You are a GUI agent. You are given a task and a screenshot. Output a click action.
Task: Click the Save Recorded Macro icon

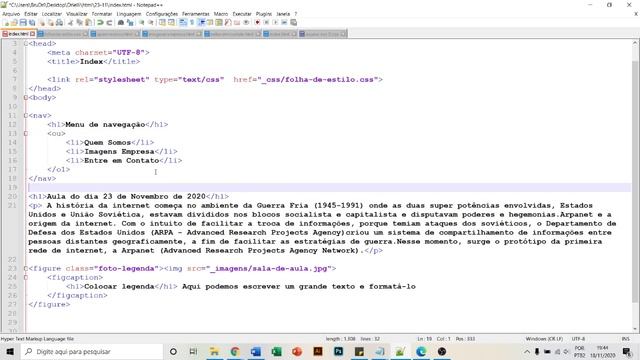pos(293,22)
